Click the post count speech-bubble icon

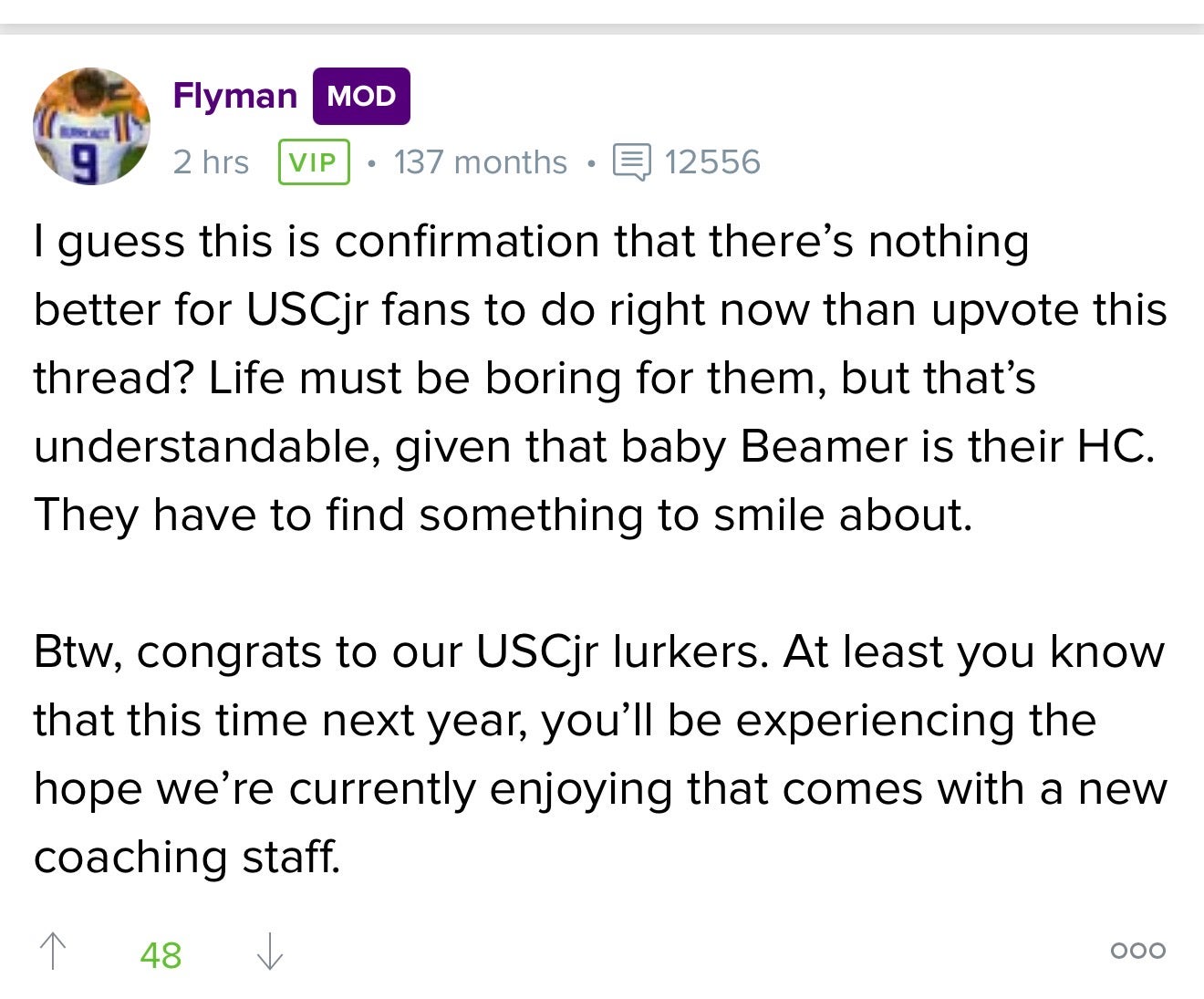tap(631, 162)
